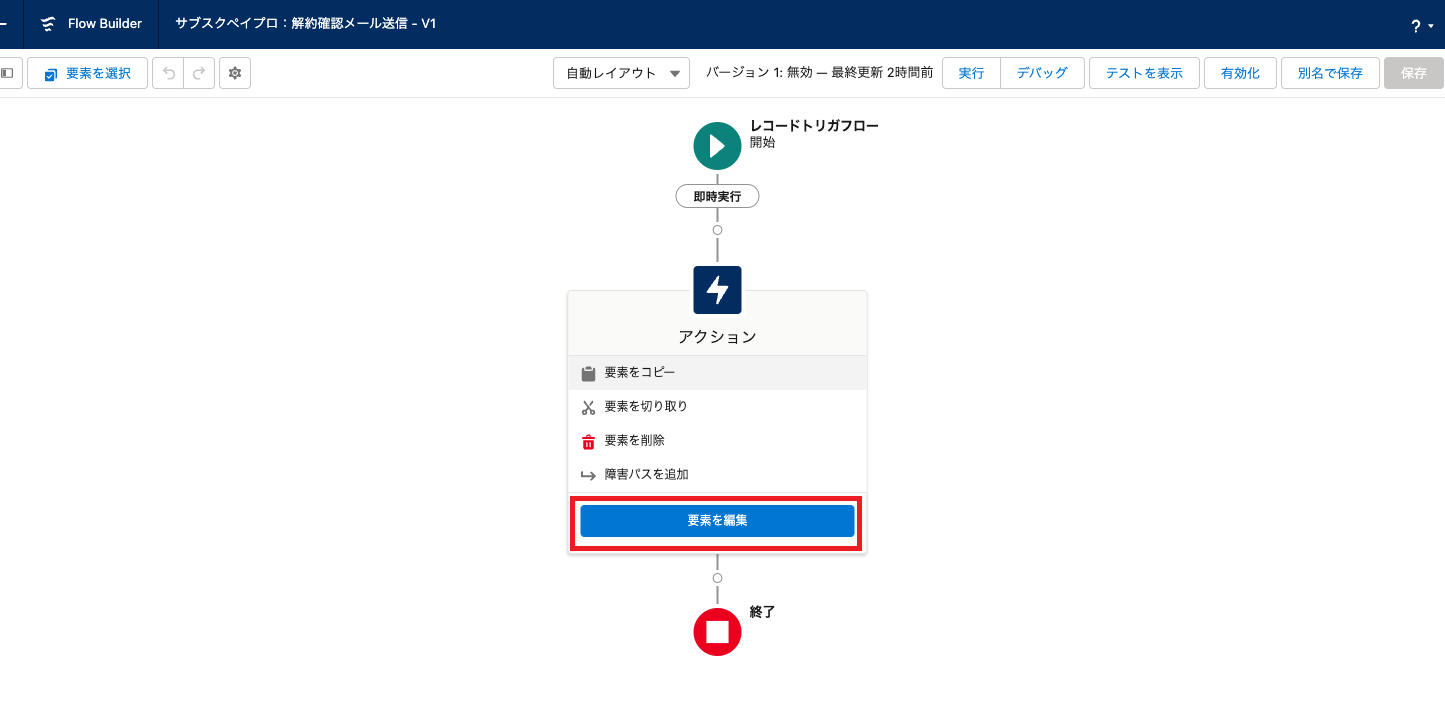Viewport: 1445px width, 707px height.
Task: Click the undo arrow icon
Action: pos(168,73)
